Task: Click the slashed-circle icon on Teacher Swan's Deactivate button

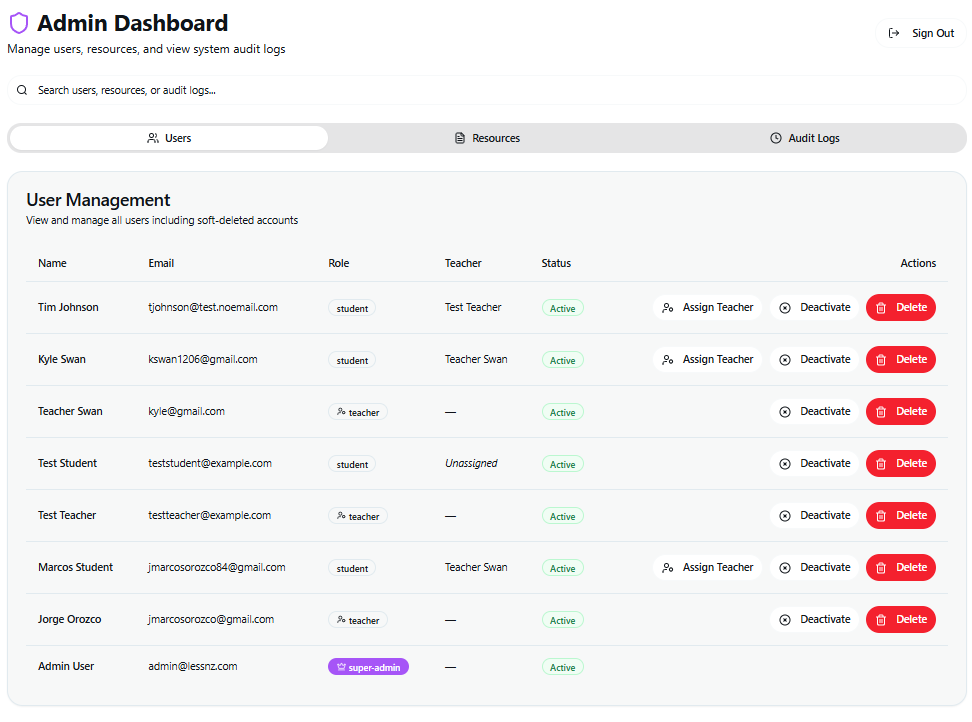Action: (x=784, y=411)
